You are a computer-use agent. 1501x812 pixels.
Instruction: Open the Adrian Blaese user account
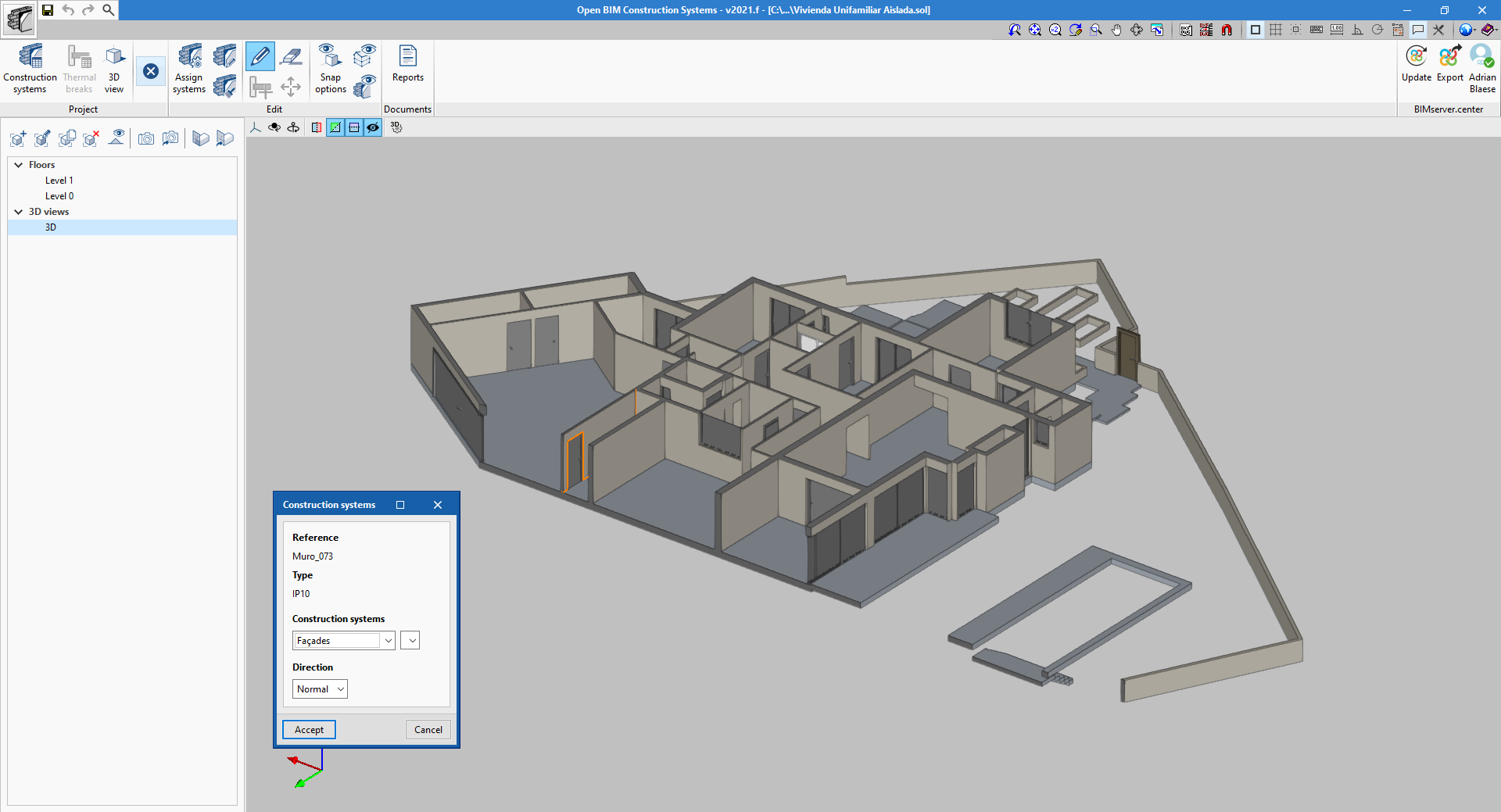click(x=1482, y=69)
